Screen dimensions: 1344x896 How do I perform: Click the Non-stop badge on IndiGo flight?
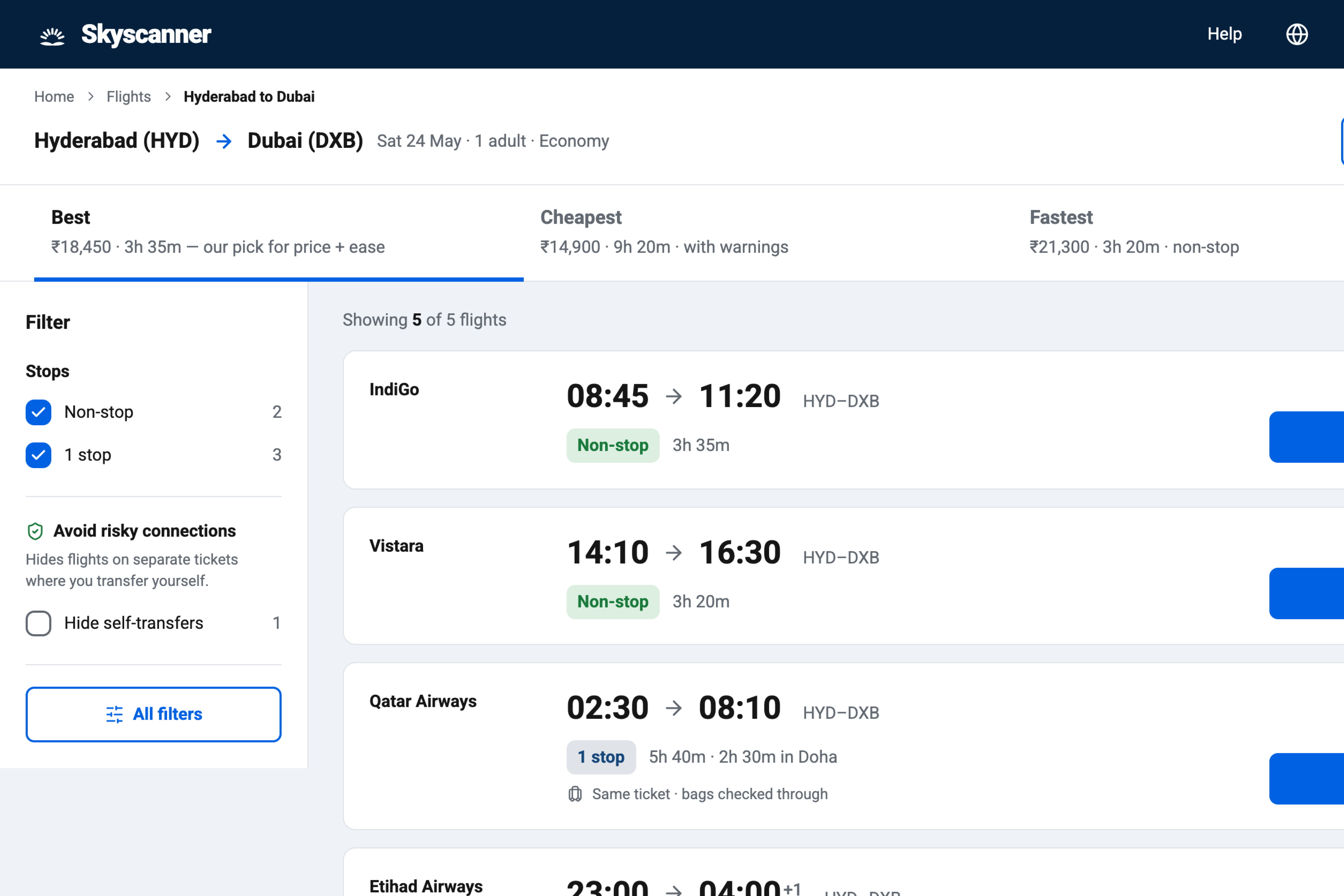point(612,445)
